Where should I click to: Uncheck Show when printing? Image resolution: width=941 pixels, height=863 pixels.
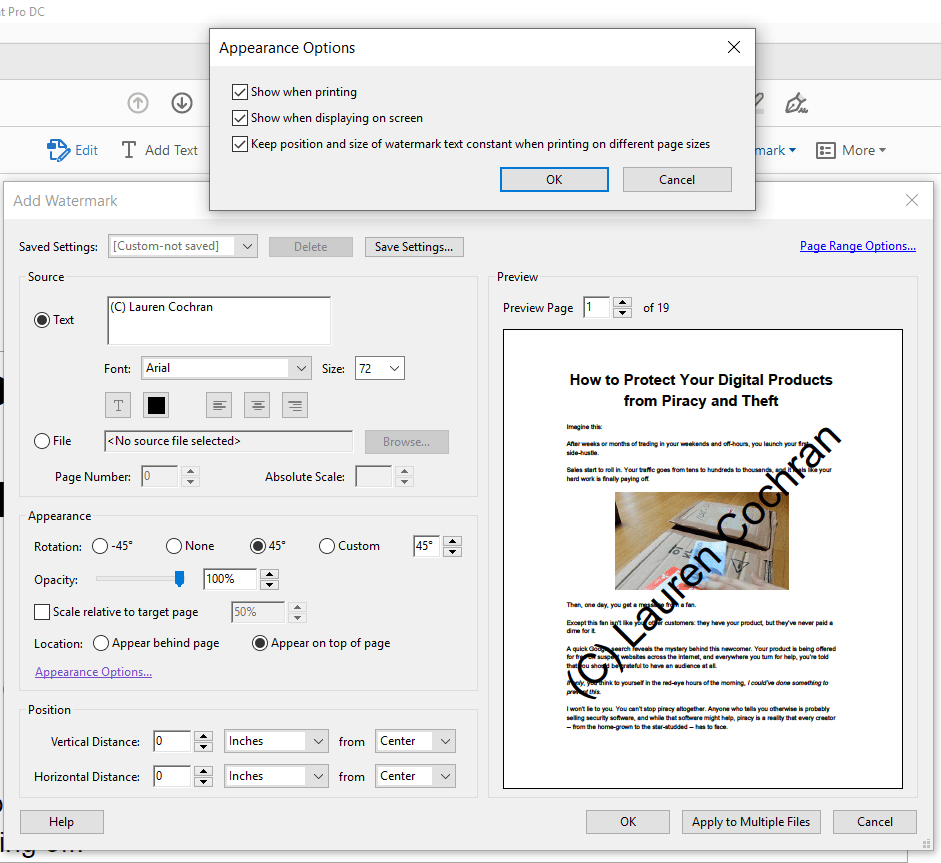tap(240, 91)
